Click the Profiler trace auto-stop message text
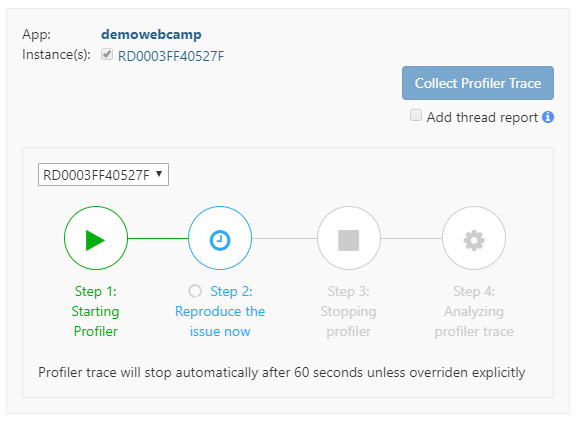The image size is (577, 423). [282, 373]
